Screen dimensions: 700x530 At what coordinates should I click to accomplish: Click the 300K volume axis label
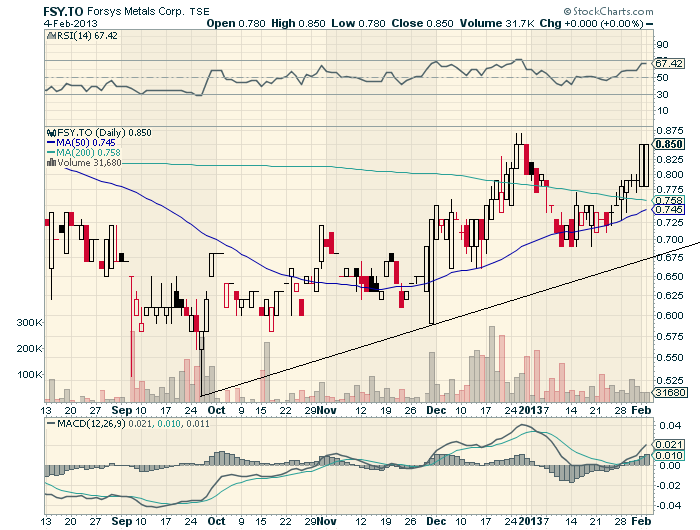pyautogui.click(x=29, y=322)
